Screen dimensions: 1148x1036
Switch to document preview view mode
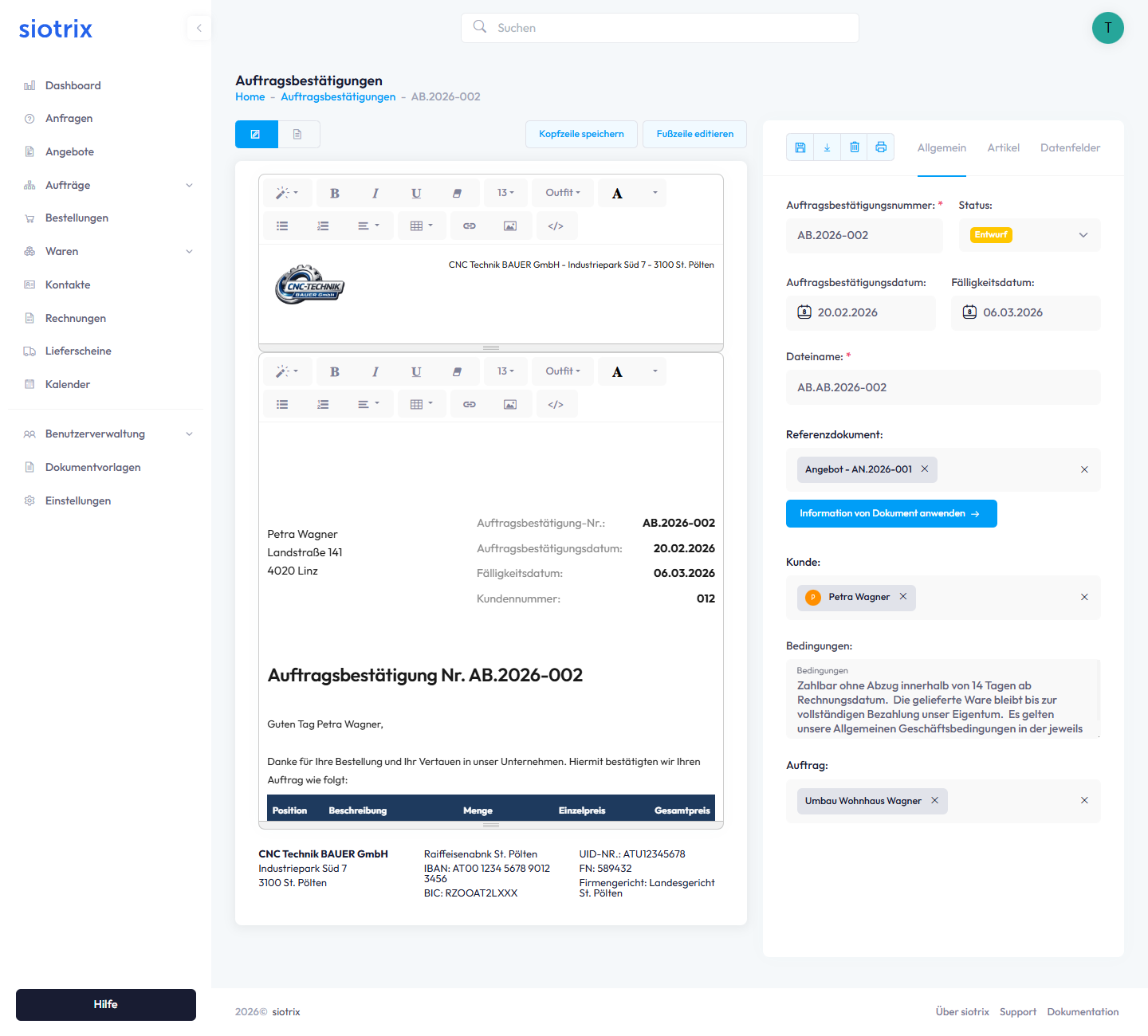(298, 135)
